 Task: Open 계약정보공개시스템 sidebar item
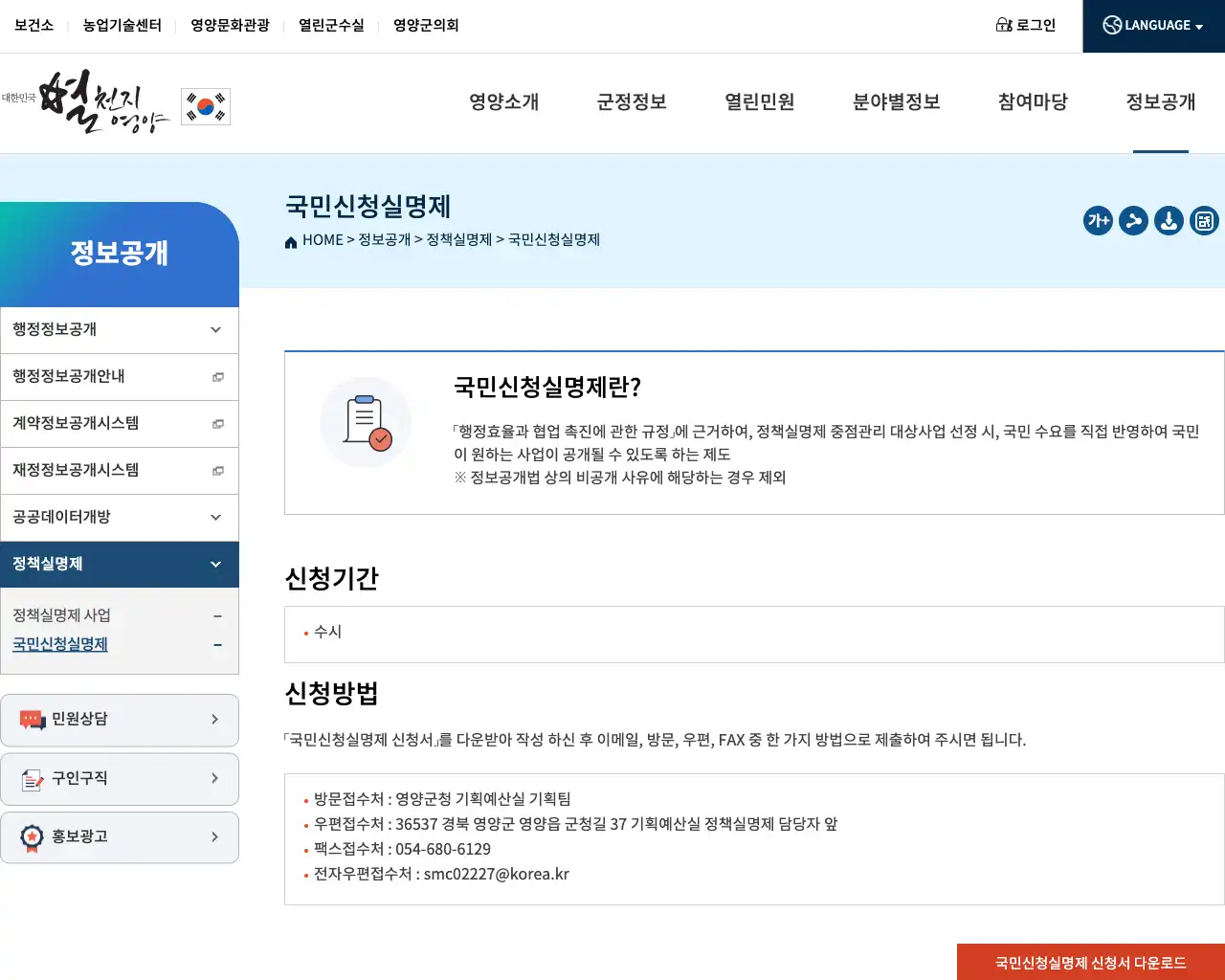120,424
